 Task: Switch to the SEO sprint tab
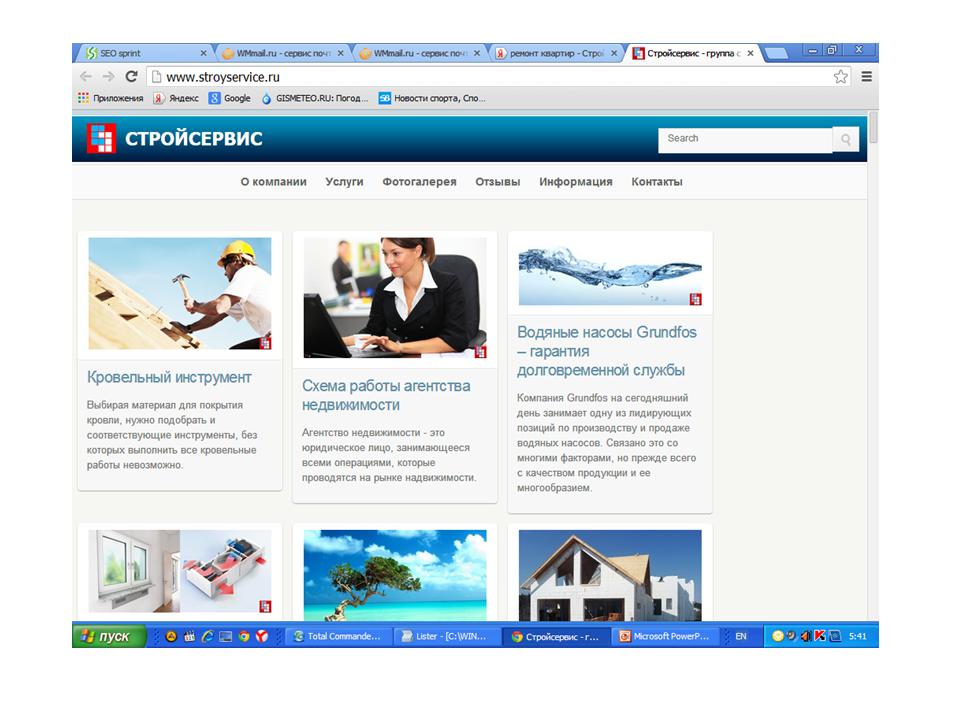point(144,53)
